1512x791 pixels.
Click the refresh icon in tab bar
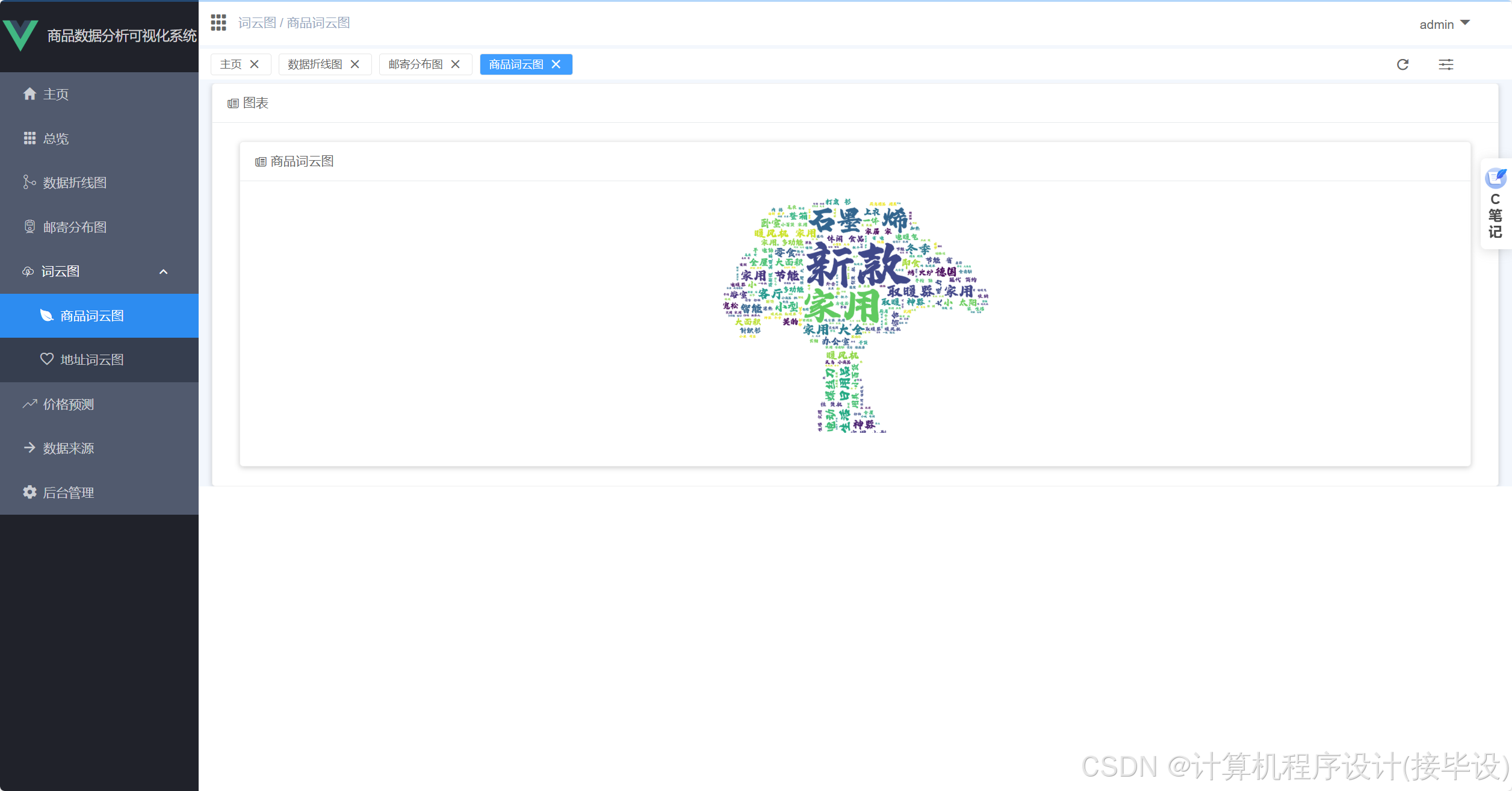tap(1402, 64)
